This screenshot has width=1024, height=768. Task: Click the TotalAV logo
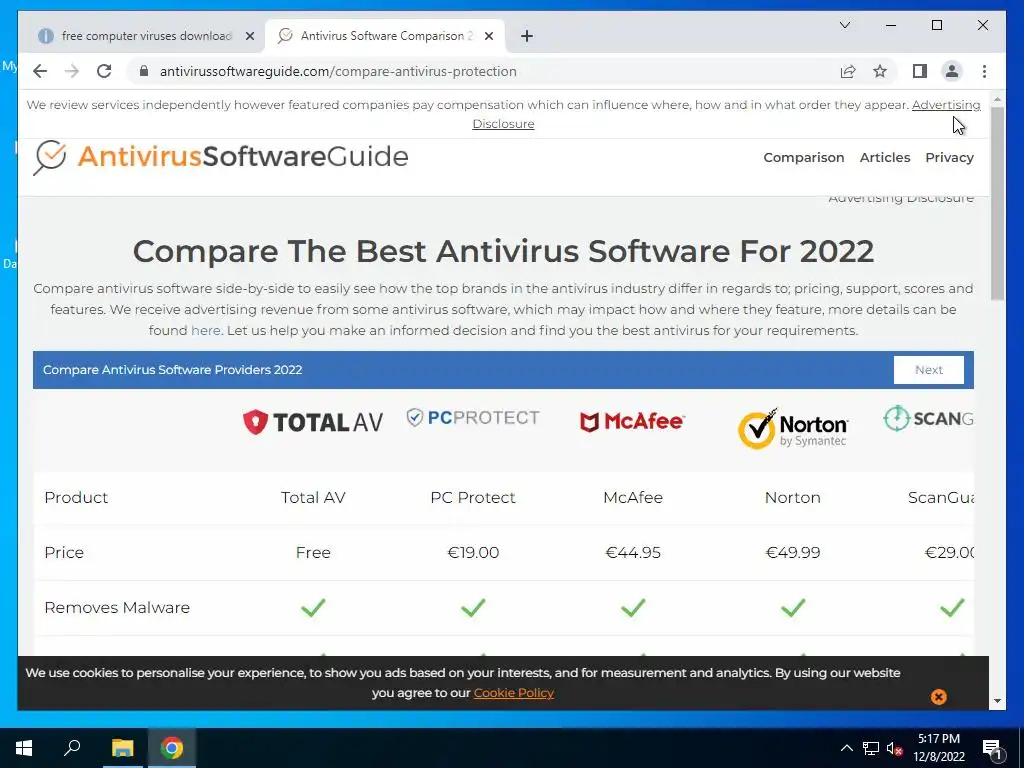point(313,422)
